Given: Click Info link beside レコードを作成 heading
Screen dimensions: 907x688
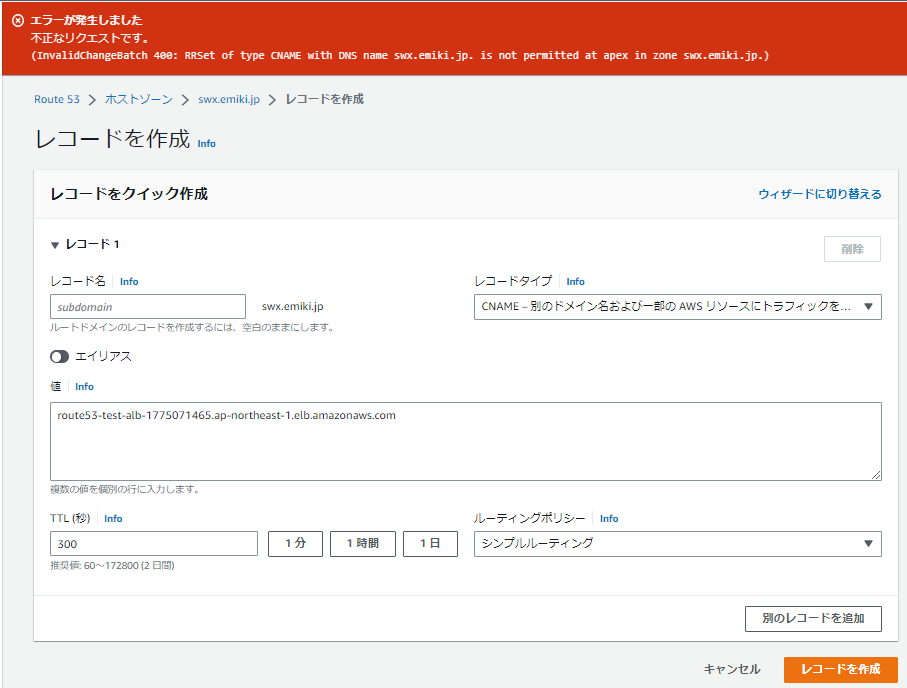Looking at the screenshot, I should pyautogui.click(x=207, y=144).
